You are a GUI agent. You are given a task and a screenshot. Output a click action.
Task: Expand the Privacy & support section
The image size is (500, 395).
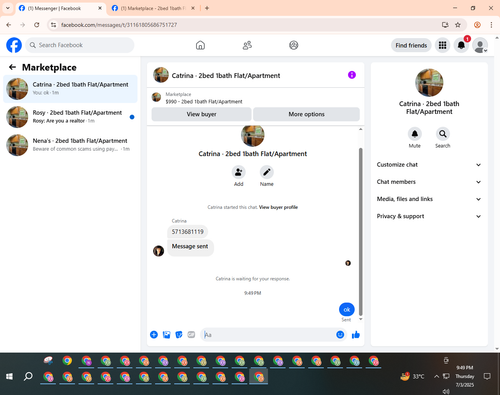point(429,216)
